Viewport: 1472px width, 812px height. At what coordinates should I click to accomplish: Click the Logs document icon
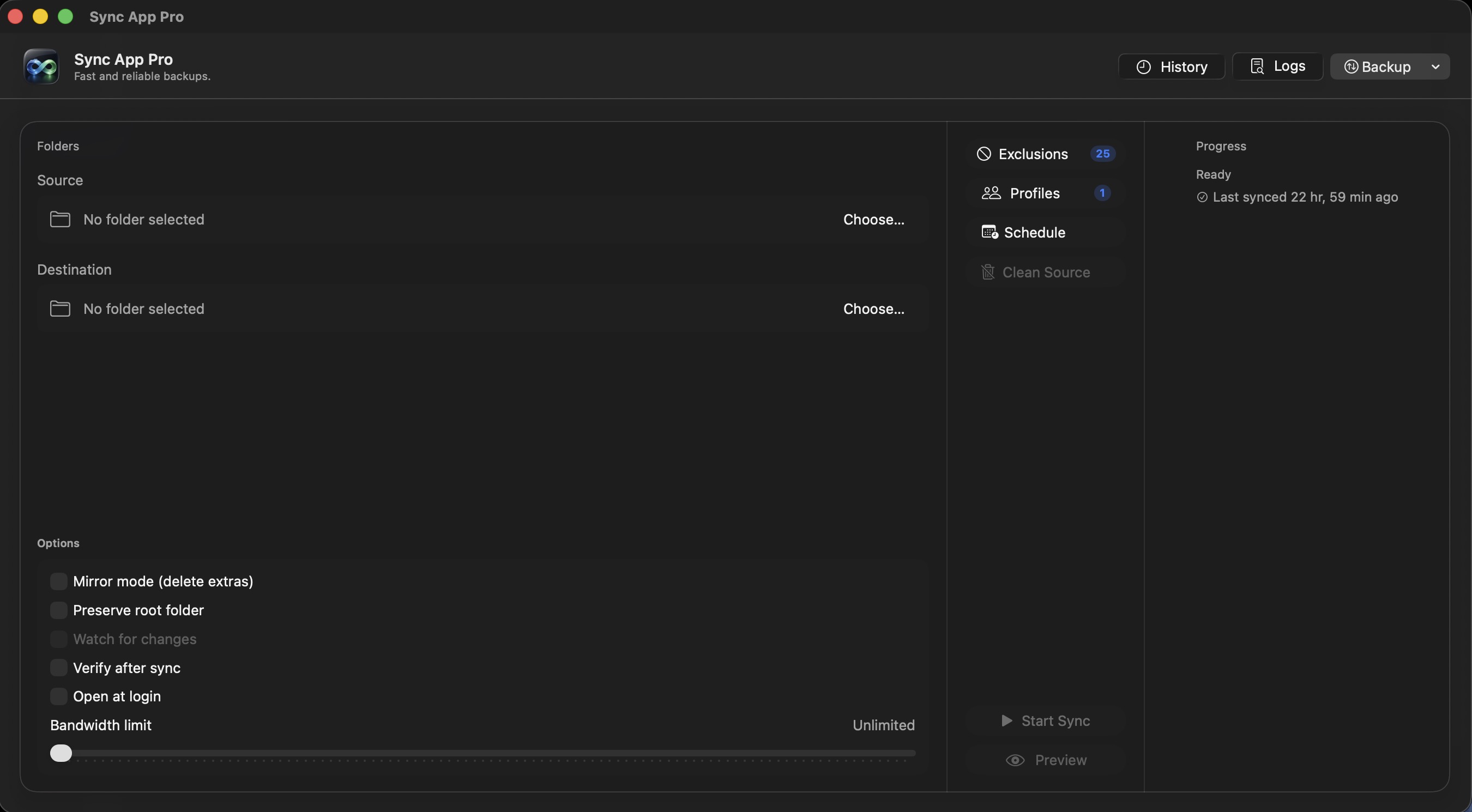1257,66
